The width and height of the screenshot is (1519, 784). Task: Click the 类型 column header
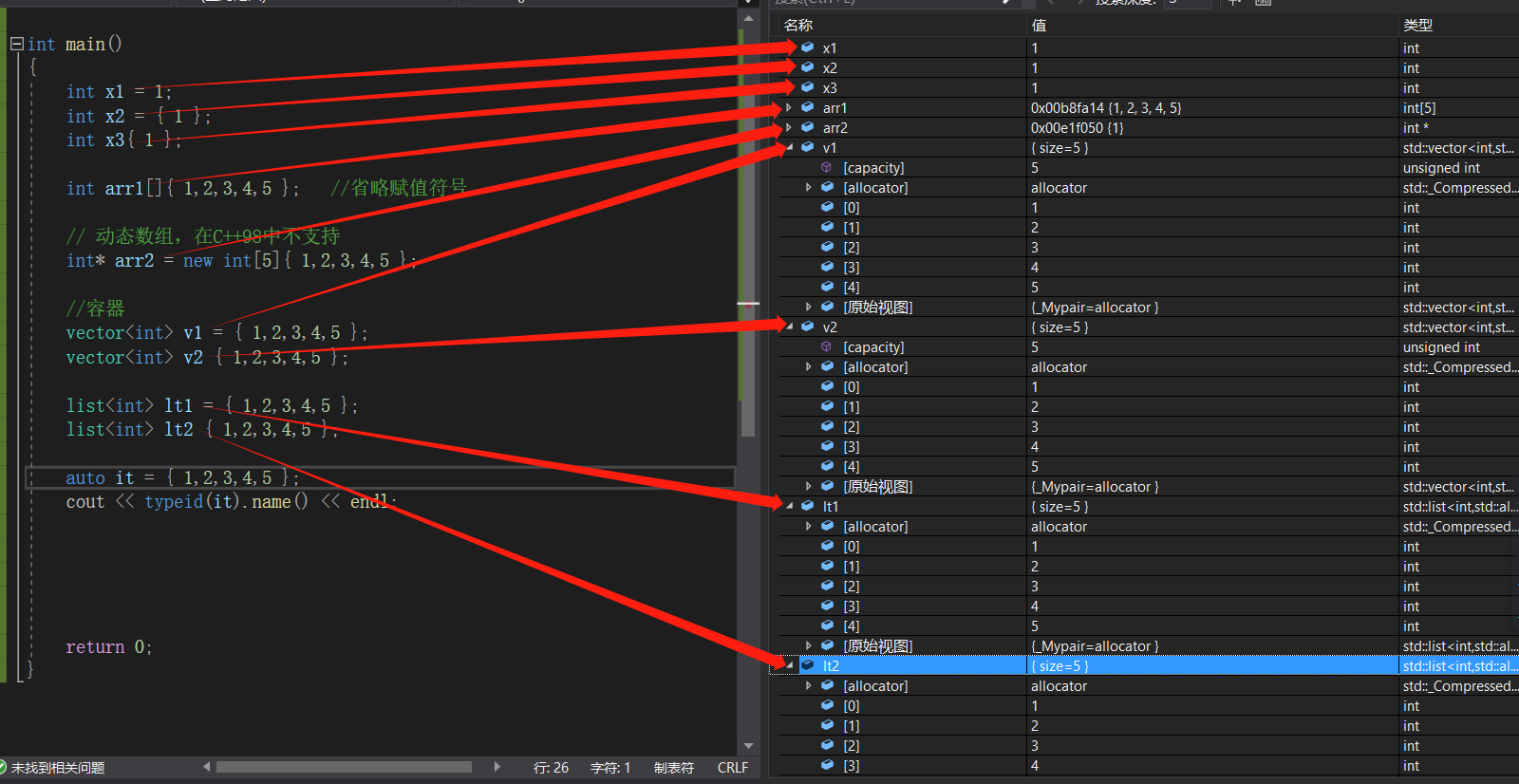pos(1417,25)
